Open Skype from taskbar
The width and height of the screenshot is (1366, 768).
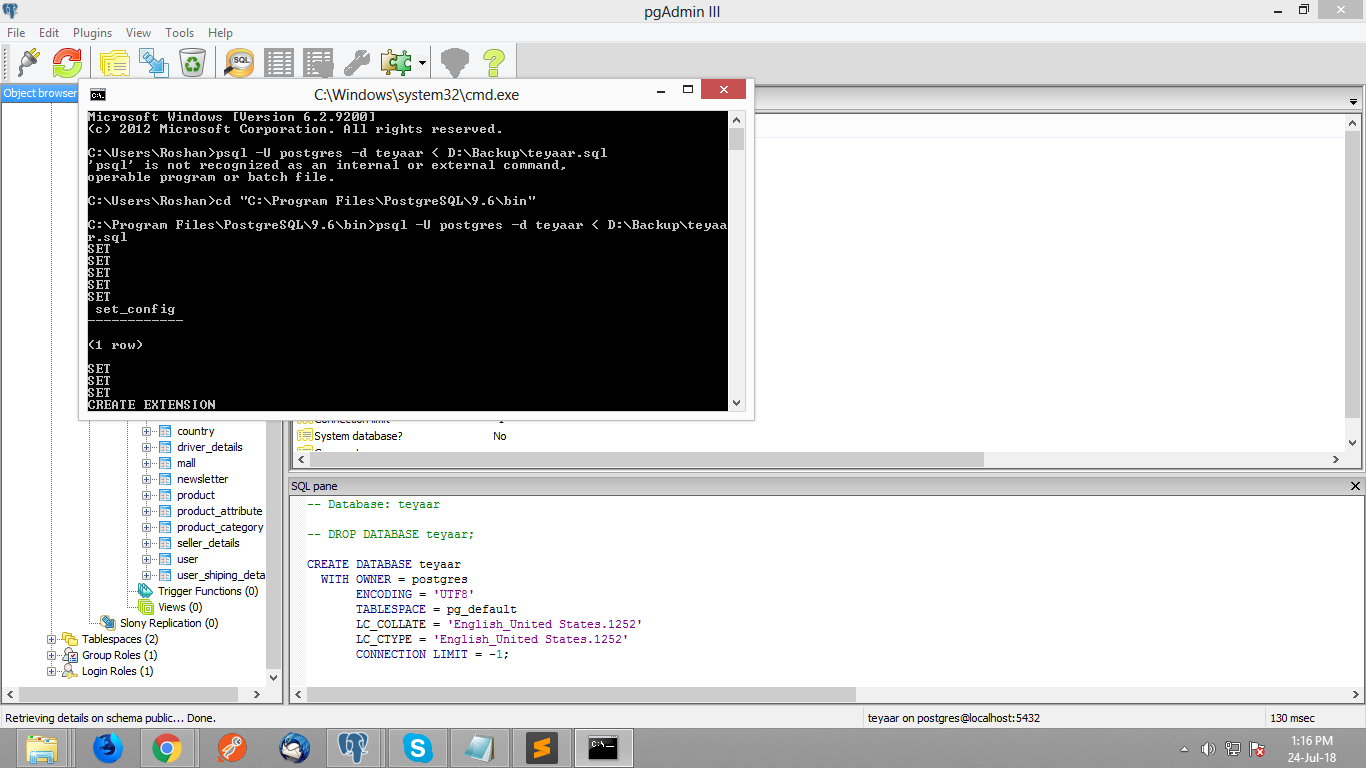(417, 747)
